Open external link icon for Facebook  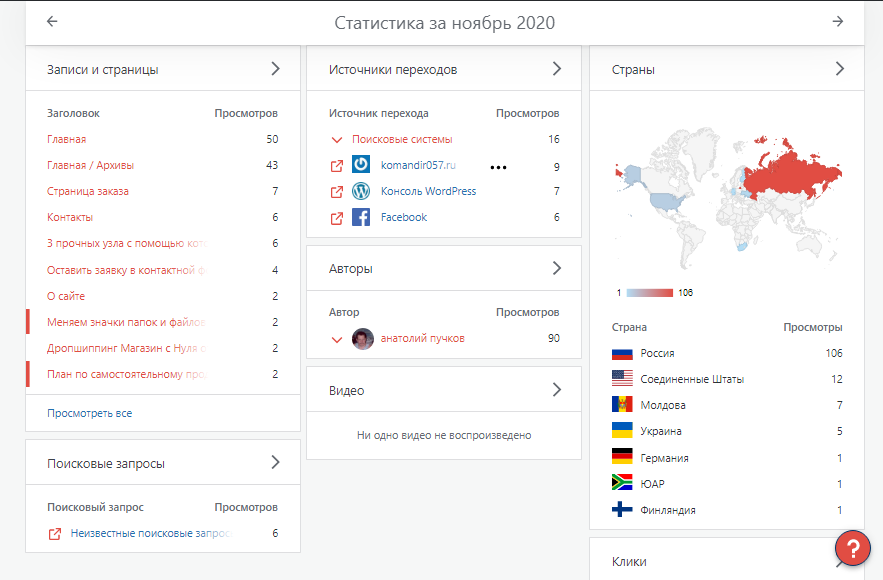click(337, 218)
